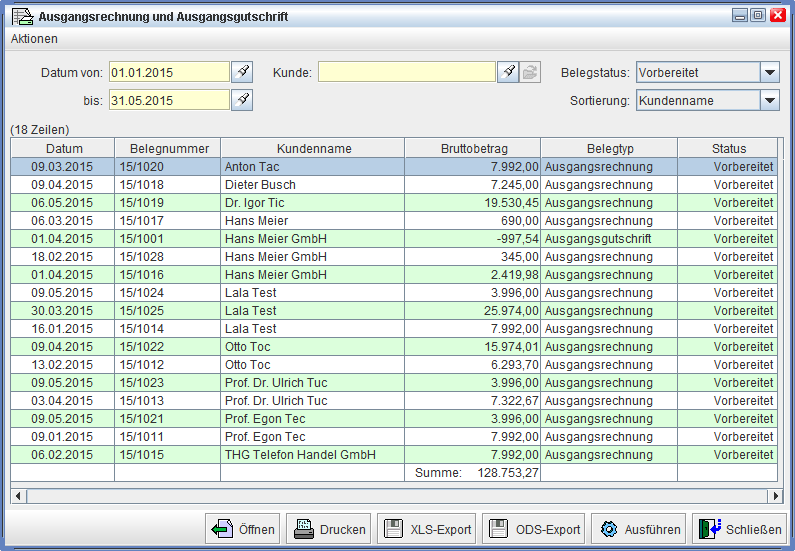795x551 pixels.
Task: Click the date picker icon beside 'Datum von'
Action: tap(242, 72)
